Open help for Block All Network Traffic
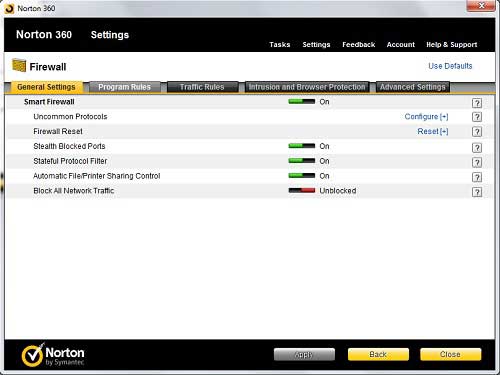The height and width of the screenshot is (375, 500). pyautogui.click(x=477, y=192)
